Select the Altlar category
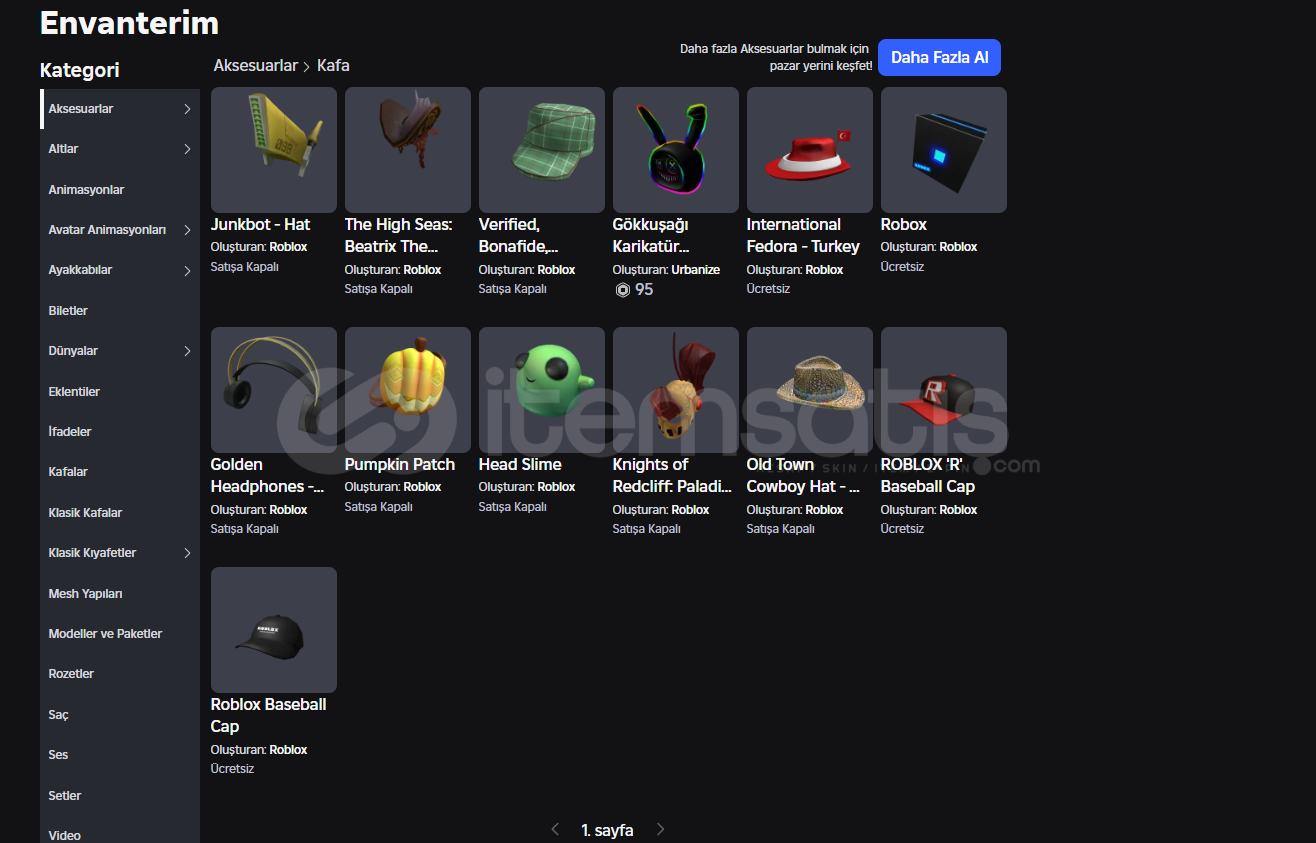This screenshot has width=1316, height=843. pyautogui.click(x=120, y=149)
